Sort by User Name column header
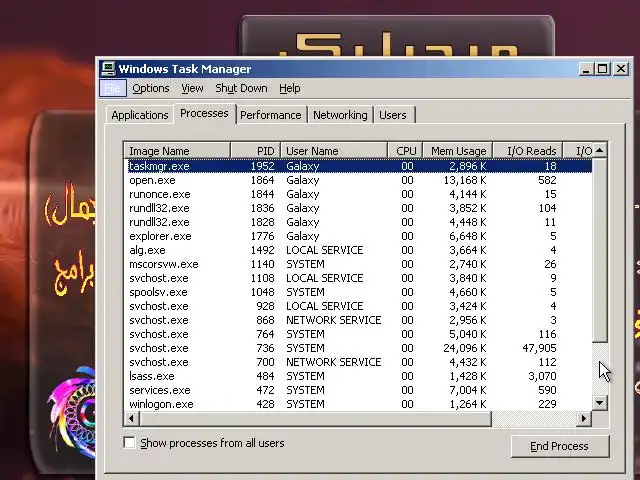The image size is (640, 480). (334, 151)
